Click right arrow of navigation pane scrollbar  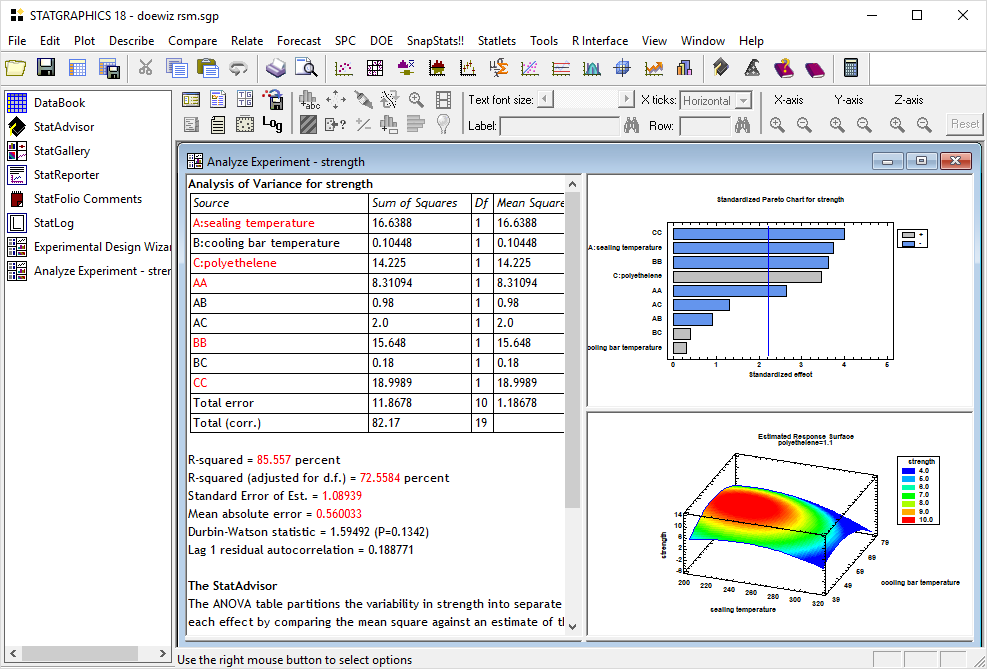coord(162,653)
